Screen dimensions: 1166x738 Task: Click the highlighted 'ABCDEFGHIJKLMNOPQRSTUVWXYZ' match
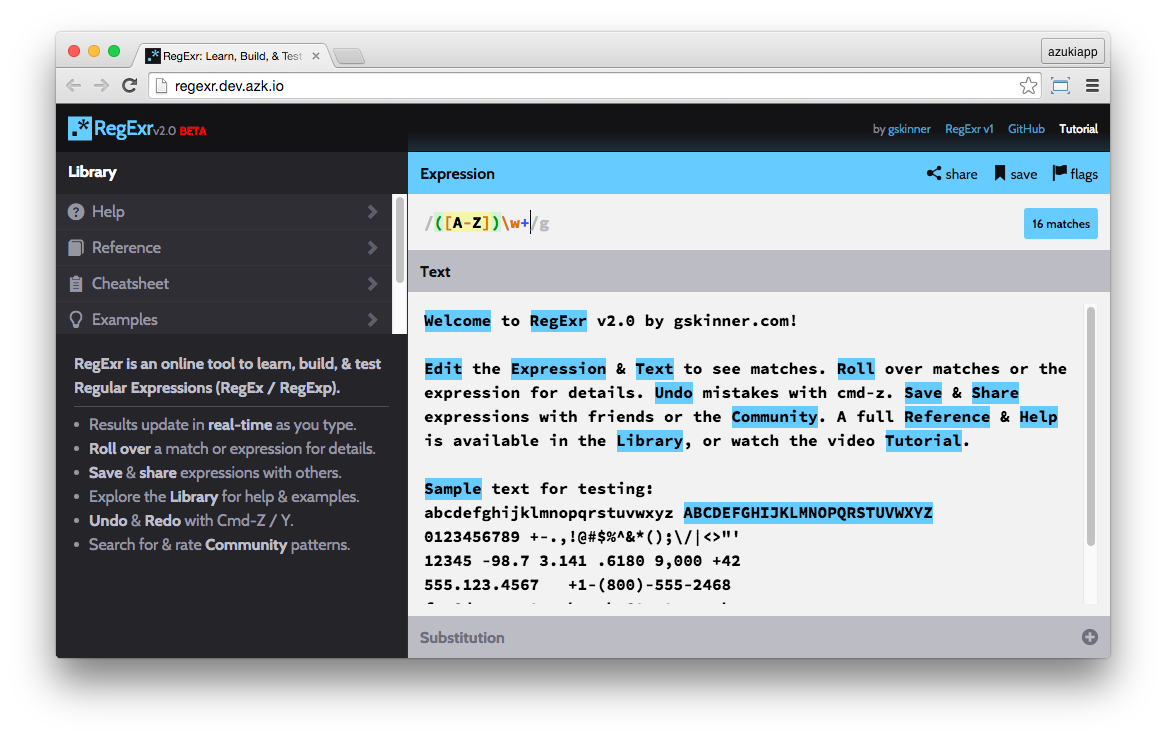[x=808, y=513]
